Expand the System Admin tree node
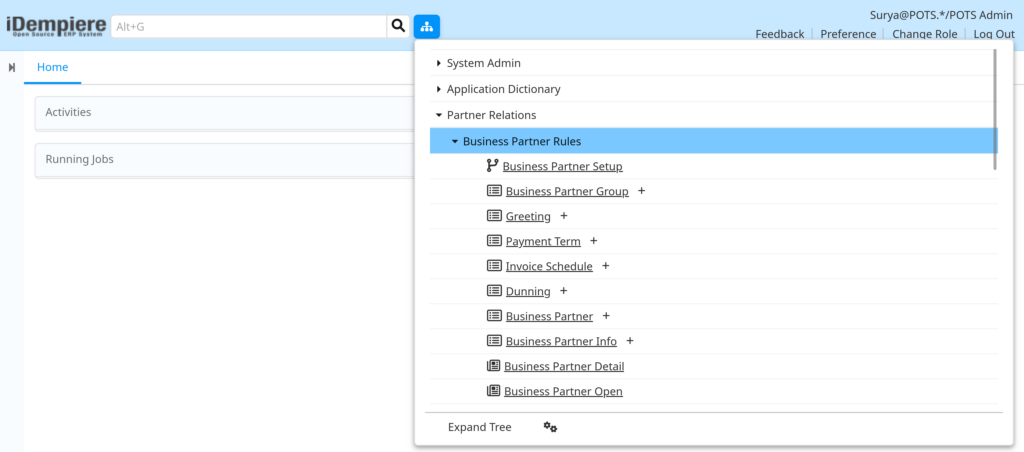 (439, 63)
